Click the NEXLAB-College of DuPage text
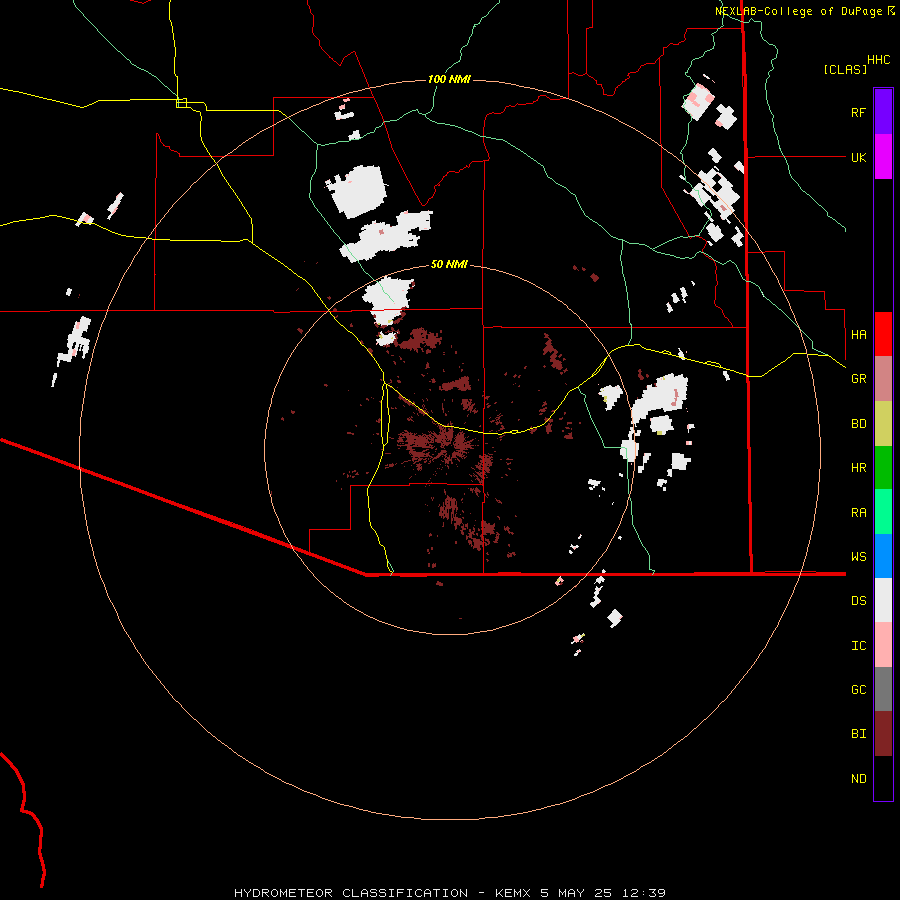The height and width of the screenshot is (900, 900). (798, 11)
